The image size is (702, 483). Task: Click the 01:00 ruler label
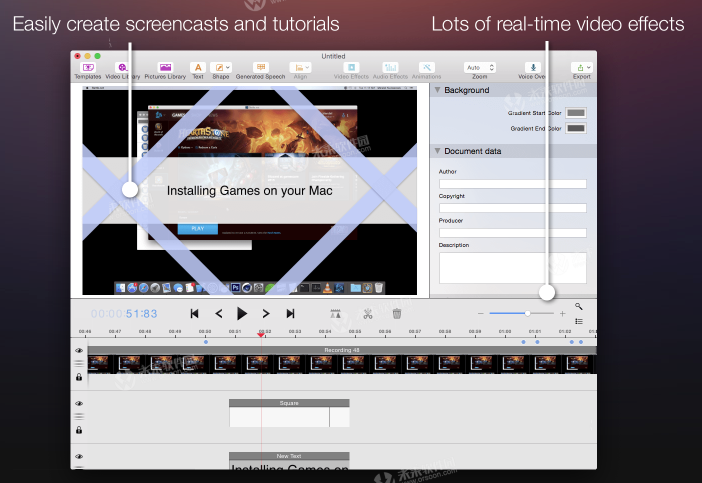coord(505,331)
